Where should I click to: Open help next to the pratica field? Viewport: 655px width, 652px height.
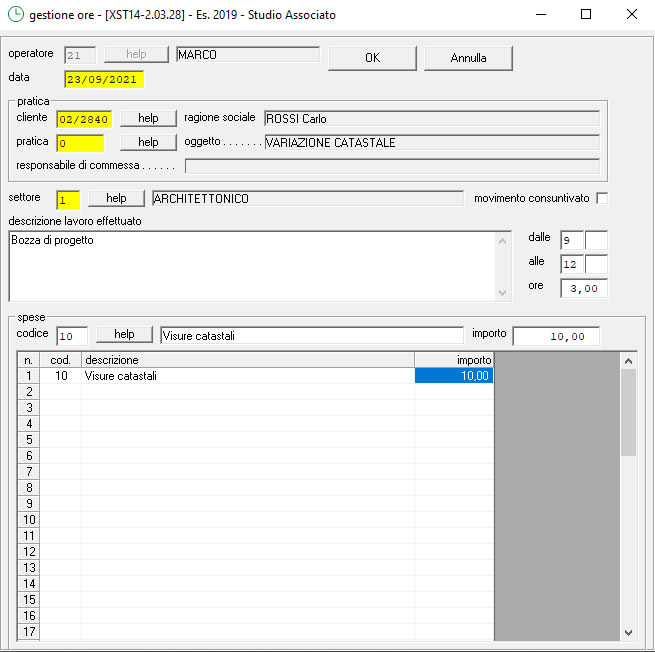[x=148, y=142]
